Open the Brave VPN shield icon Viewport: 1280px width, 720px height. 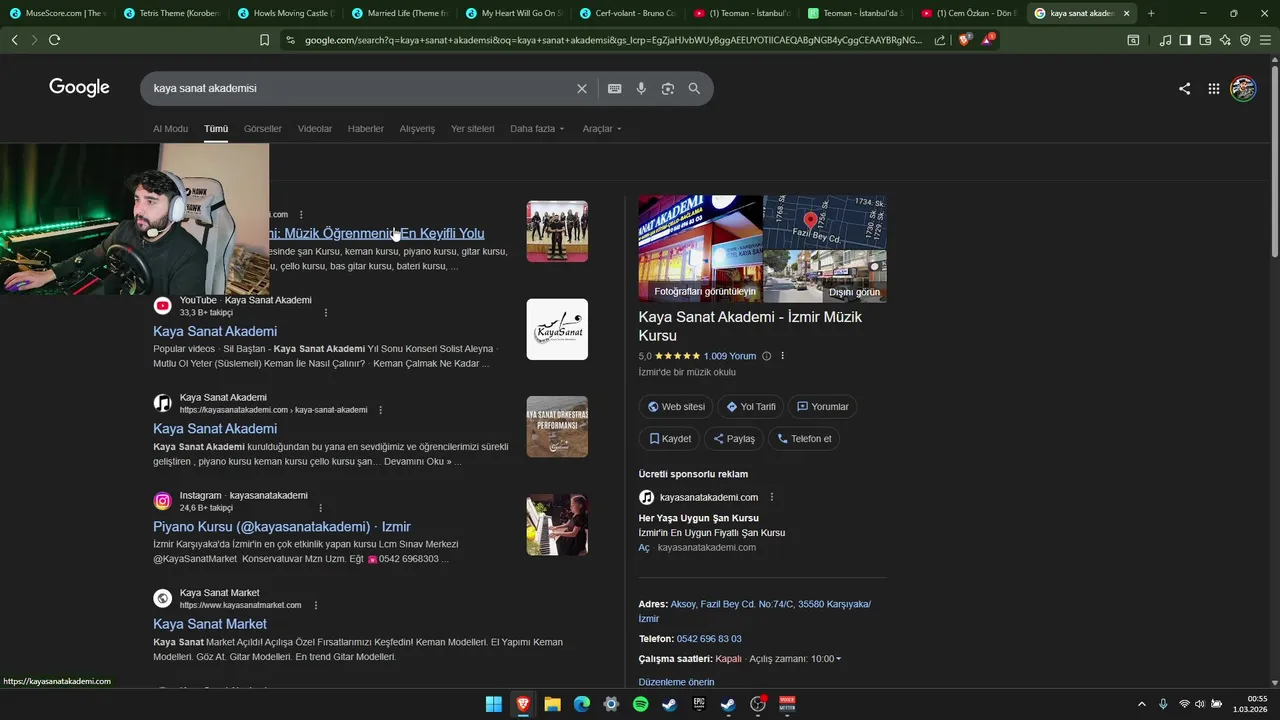tap(1245, 40)
